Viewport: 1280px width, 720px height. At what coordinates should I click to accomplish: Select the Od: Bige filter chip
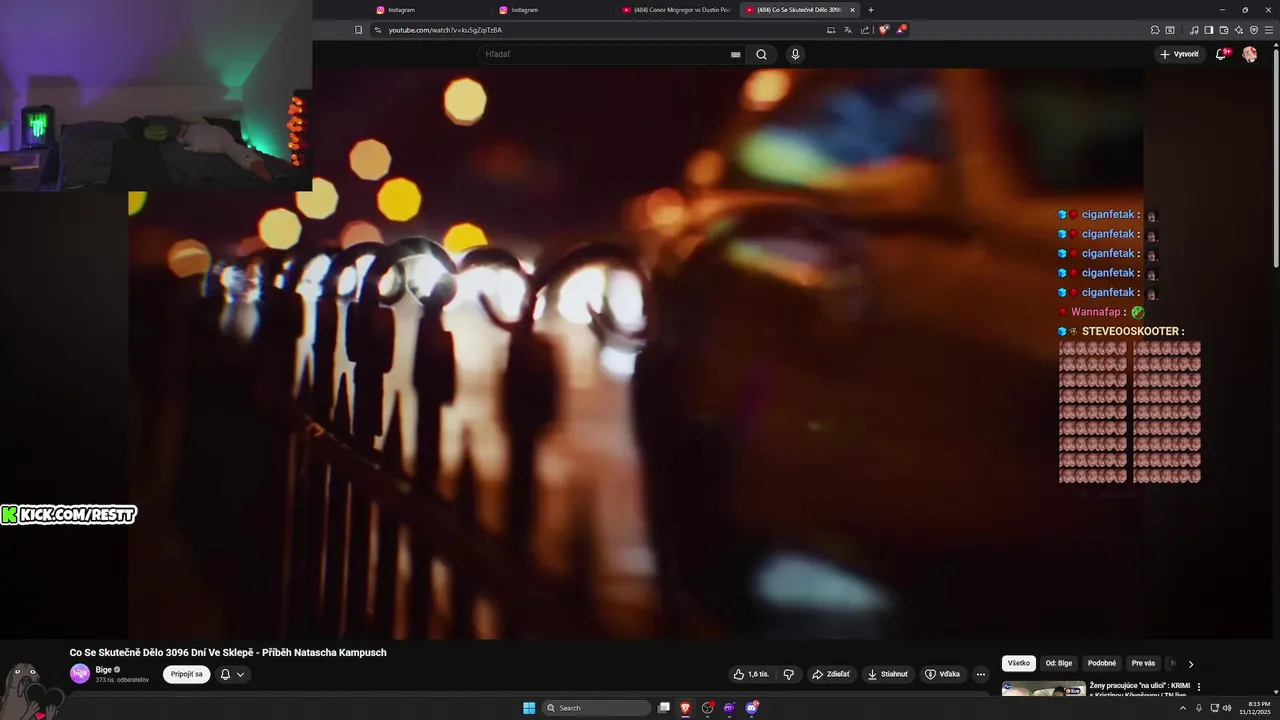1059,663
